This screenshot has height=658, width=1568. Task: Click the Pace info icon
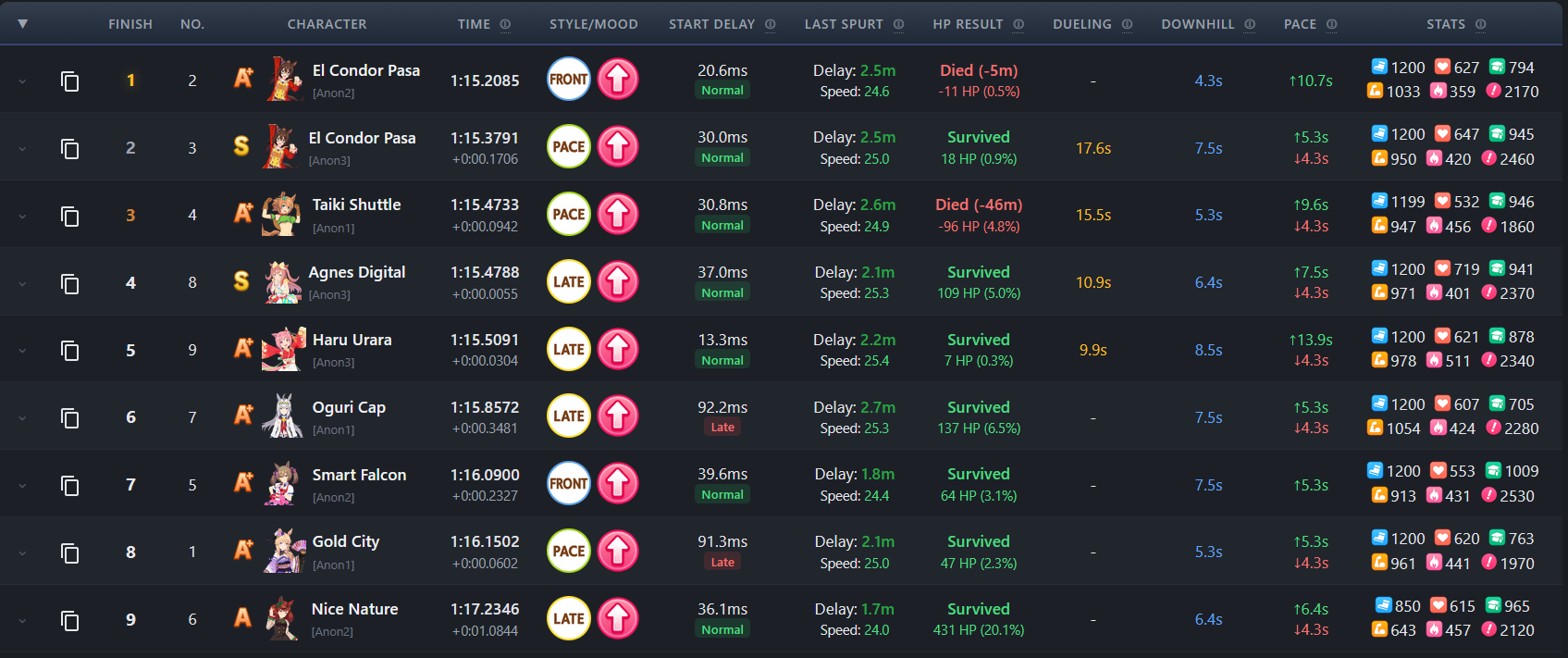pos(1332,24)
